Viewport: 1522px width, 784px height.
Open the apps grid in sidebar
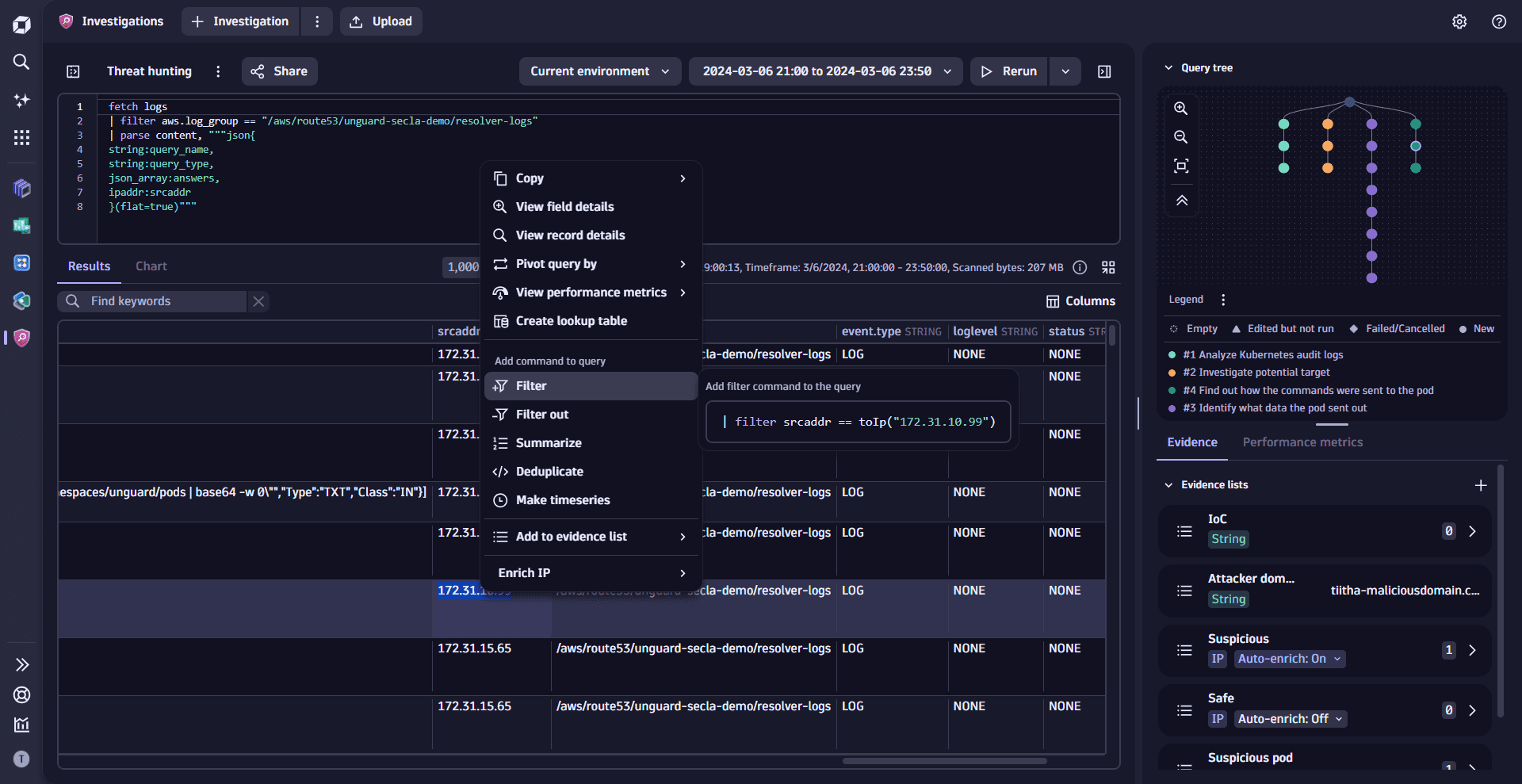(x=21, y=138)
